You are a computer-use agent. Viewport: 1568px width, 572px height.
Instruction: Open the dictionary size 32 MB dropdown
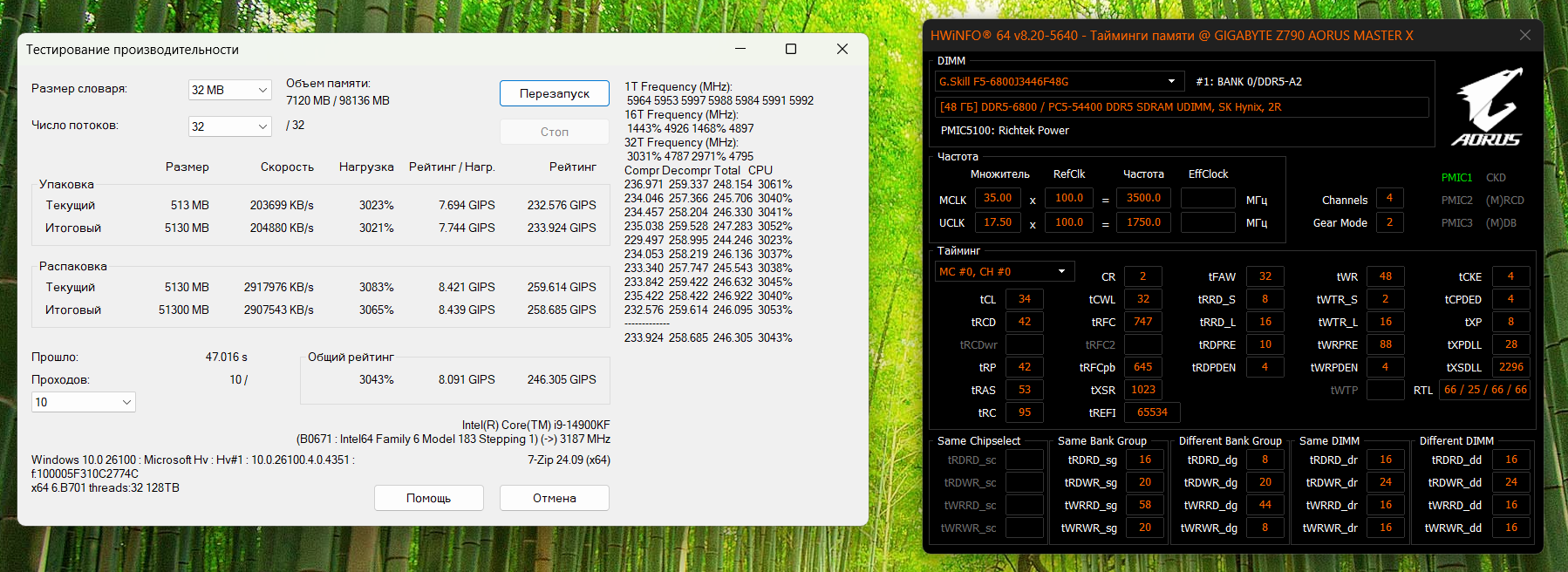pos(230,90)
